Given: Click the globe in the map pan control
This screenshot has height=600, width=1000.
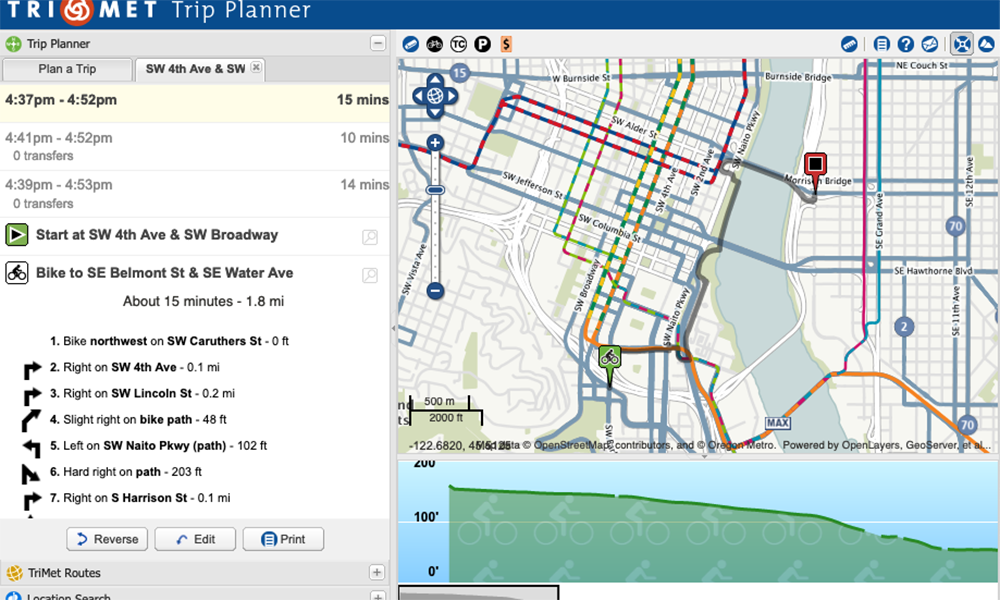Looking at the screenshot, I should pos(435,96).
